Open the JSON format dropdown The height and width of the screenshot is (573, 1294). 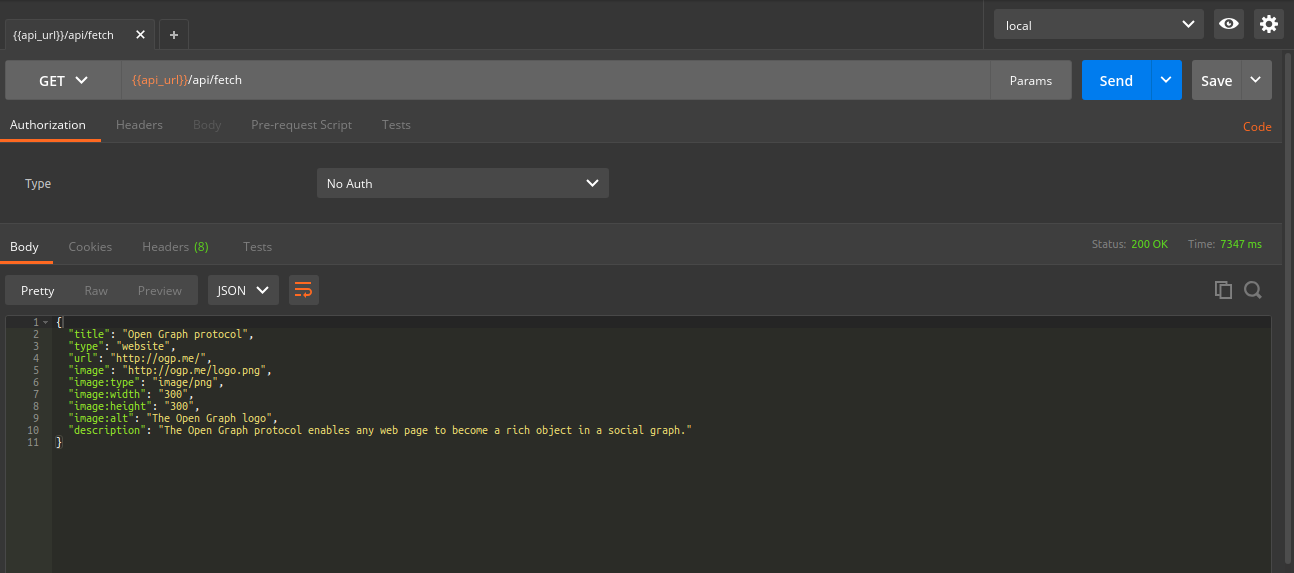243,290
